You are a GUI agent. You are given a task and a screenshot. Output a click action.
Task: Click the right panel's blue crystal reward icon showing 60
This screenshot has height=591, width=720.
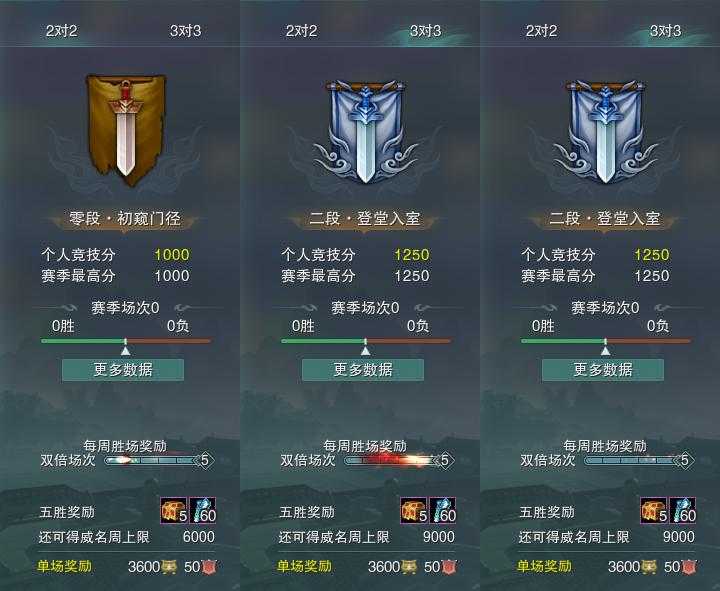pyautogui.click(x=683, y=510)
